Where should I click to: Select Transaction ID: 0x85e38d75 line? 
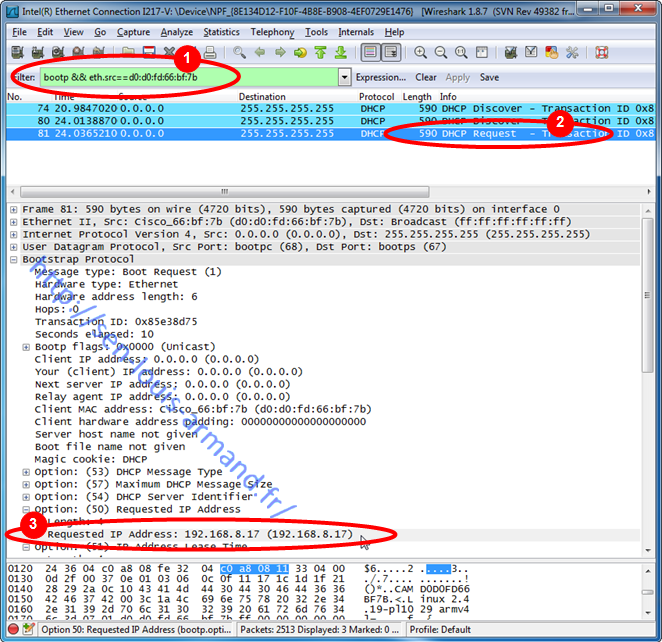[x=116, y=322]
